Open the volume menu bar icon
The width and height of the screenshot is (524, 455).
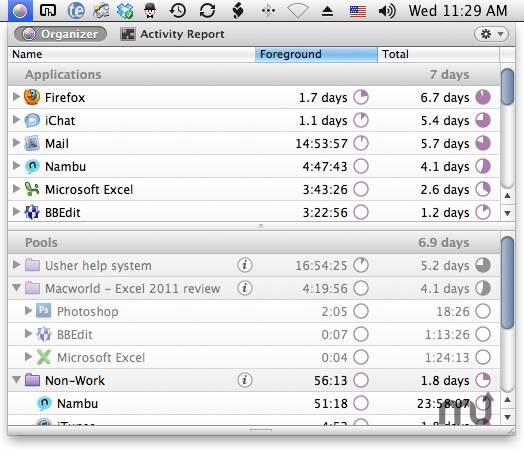[x=387, y=11]
